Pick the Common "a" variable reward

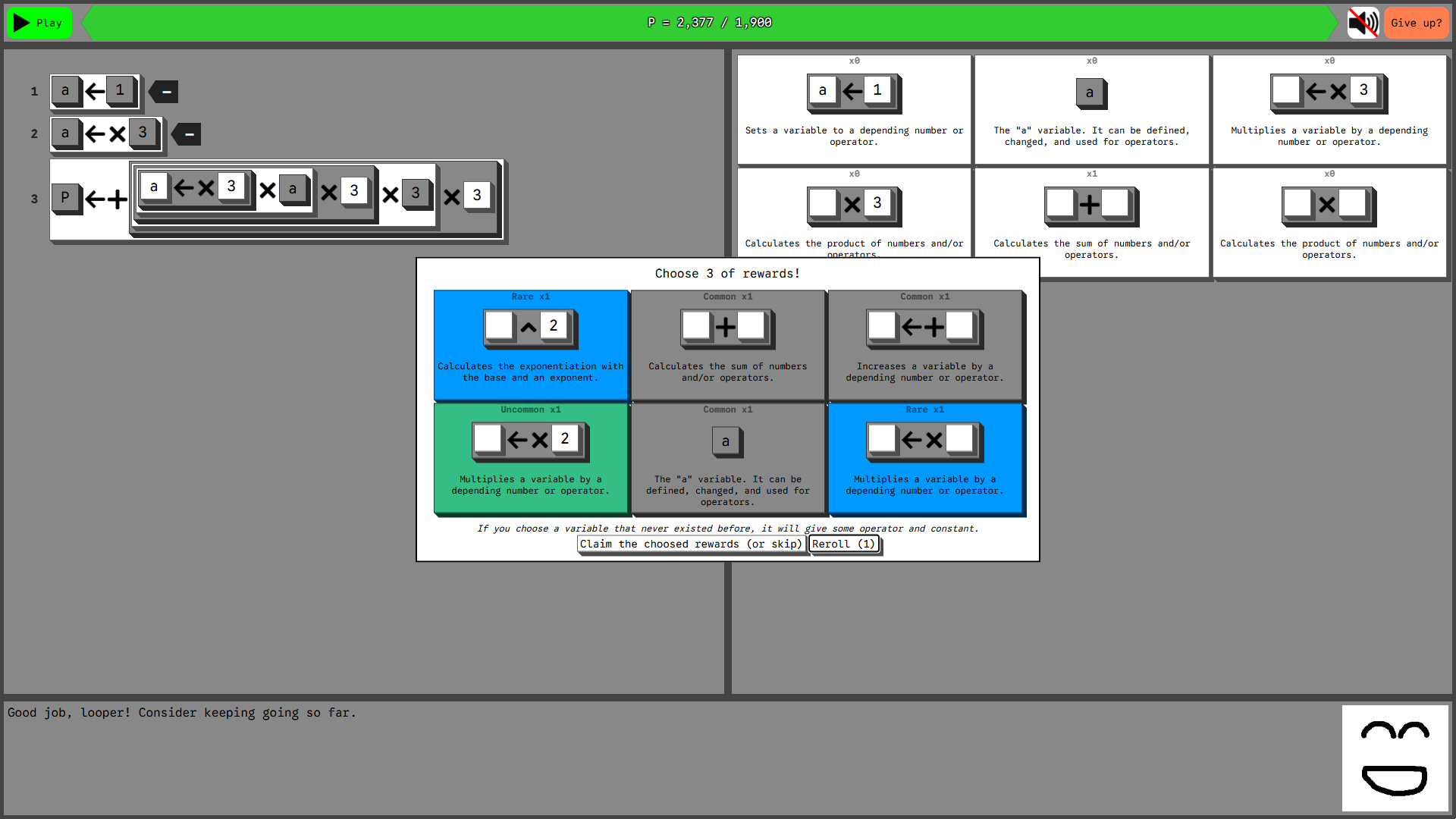pyautogui.click(x=727, y=459)
